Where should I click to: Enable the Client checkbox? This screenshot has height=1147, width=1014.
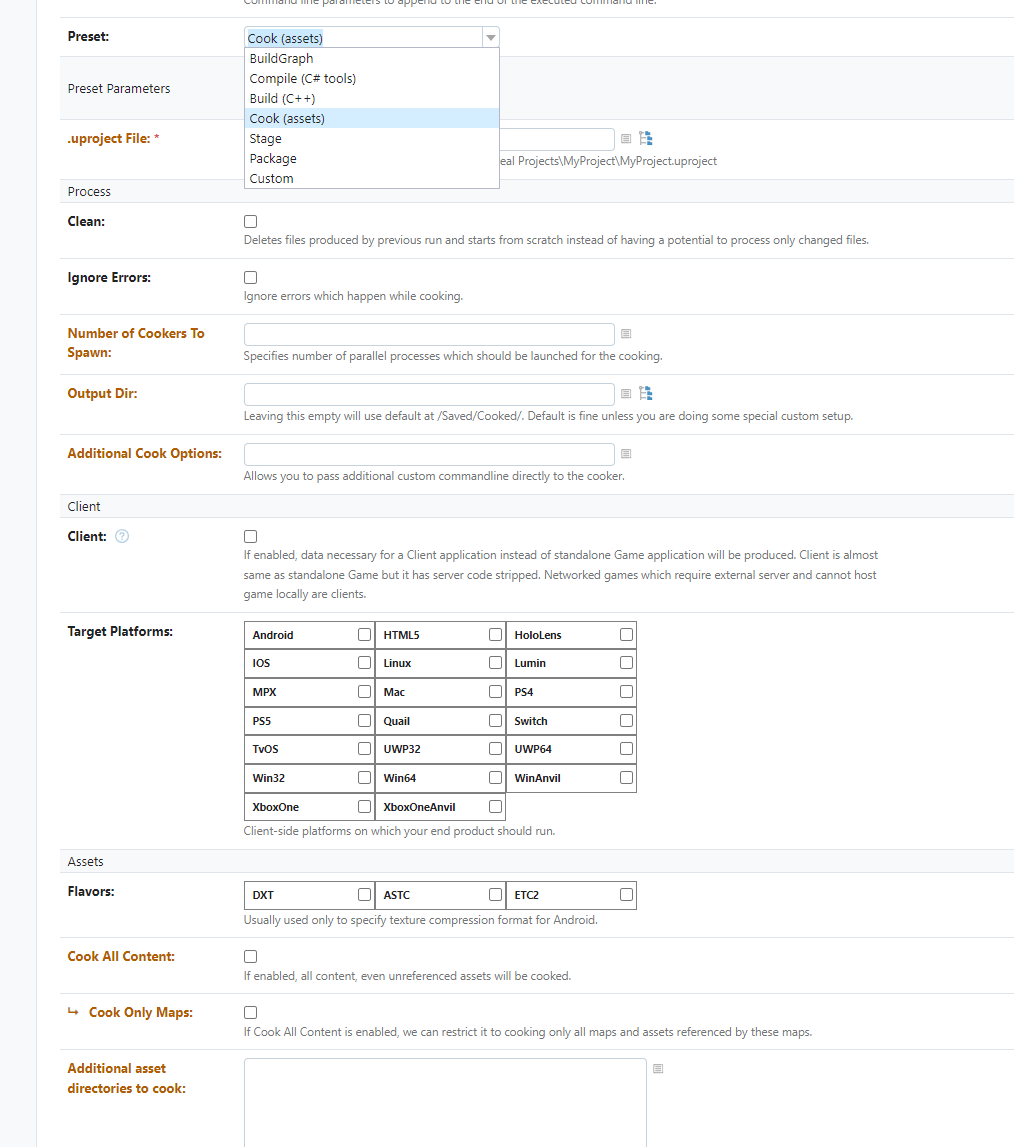(x=251, y=536)
